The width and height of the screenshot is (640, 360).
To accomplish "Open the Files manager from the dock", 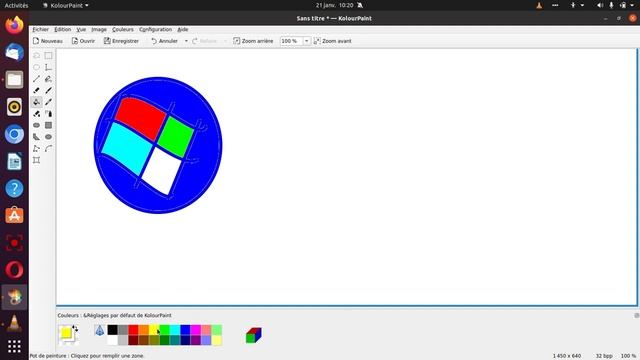I will pos(14,80).
